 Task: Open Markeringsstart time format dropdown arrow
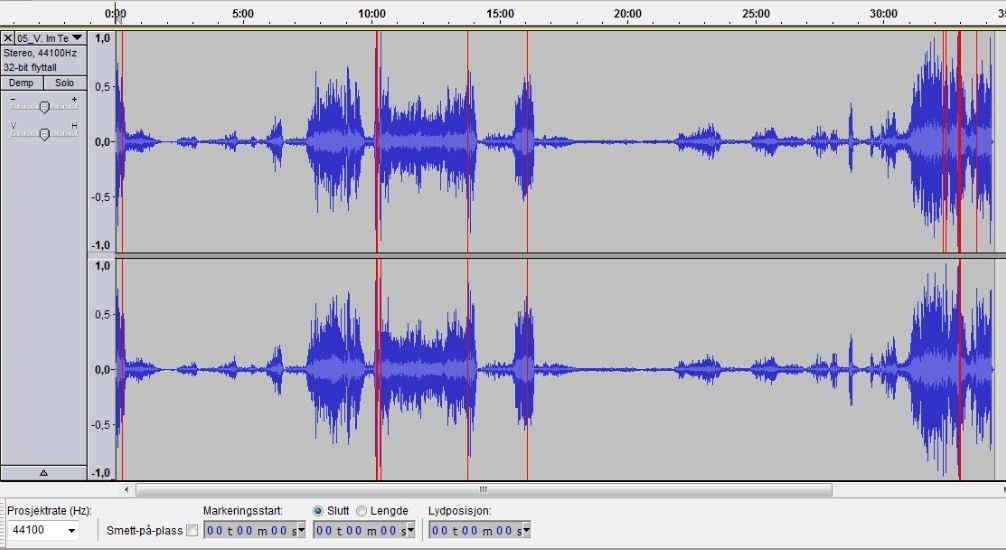302,531
